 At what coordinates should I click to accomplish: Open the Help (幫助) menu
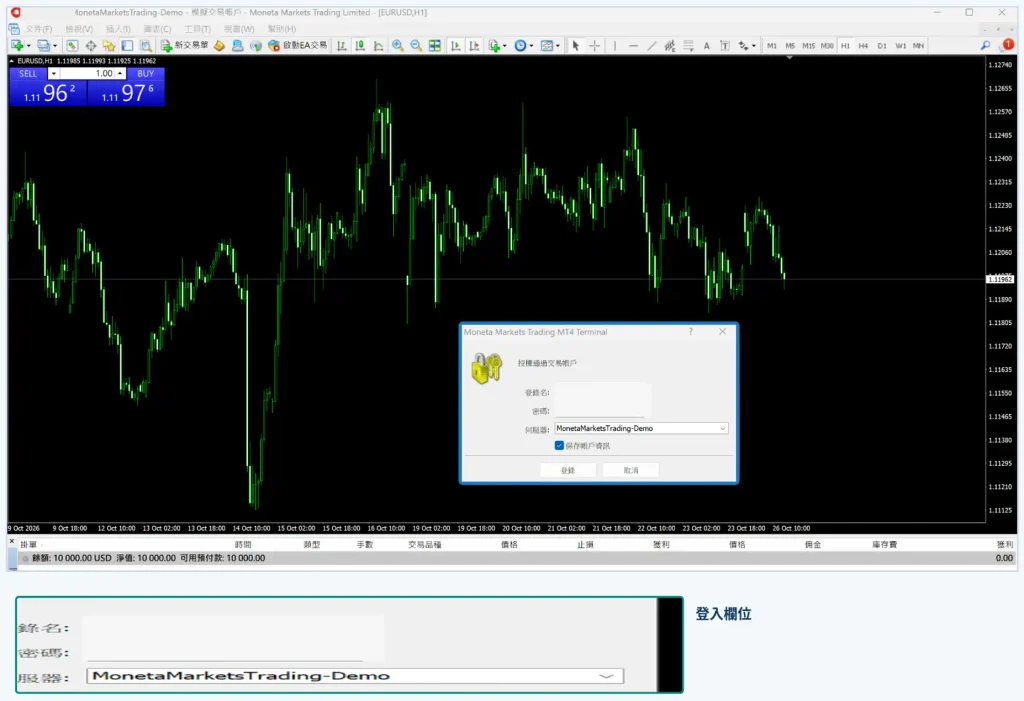[281, 29]
